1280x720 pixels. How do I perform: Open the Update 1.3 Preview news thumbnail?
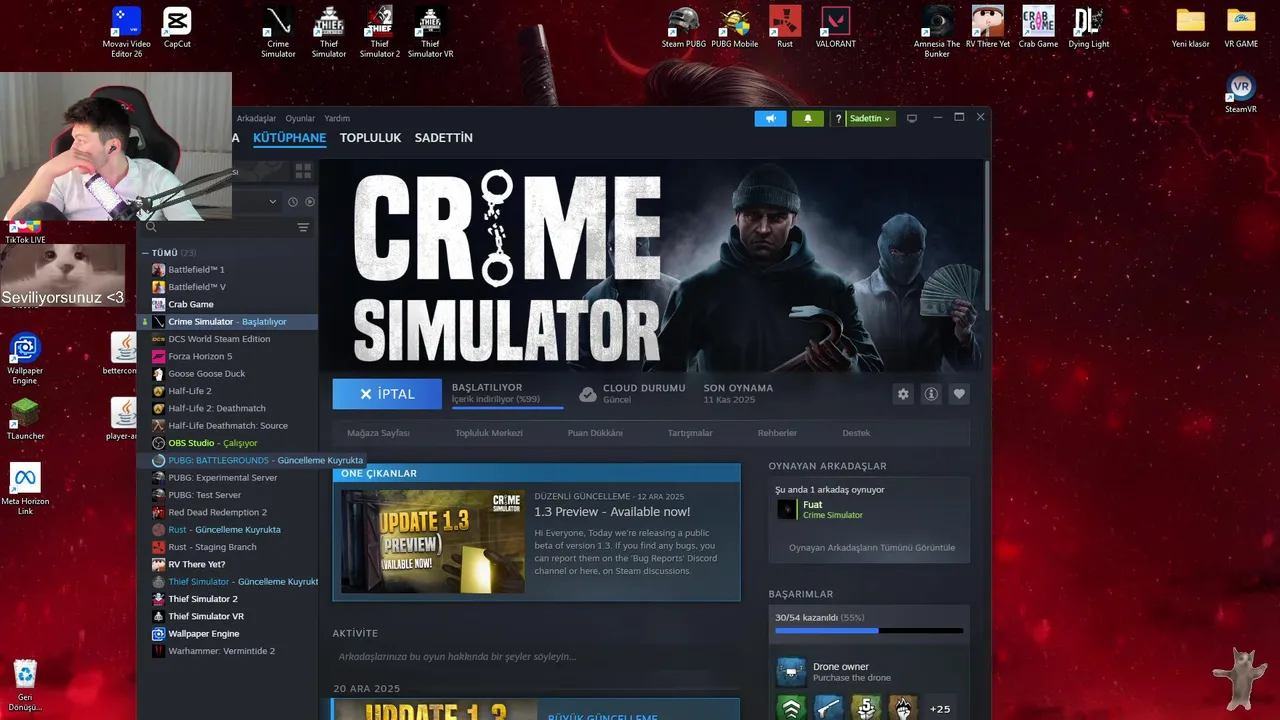[x=433, y=541]
